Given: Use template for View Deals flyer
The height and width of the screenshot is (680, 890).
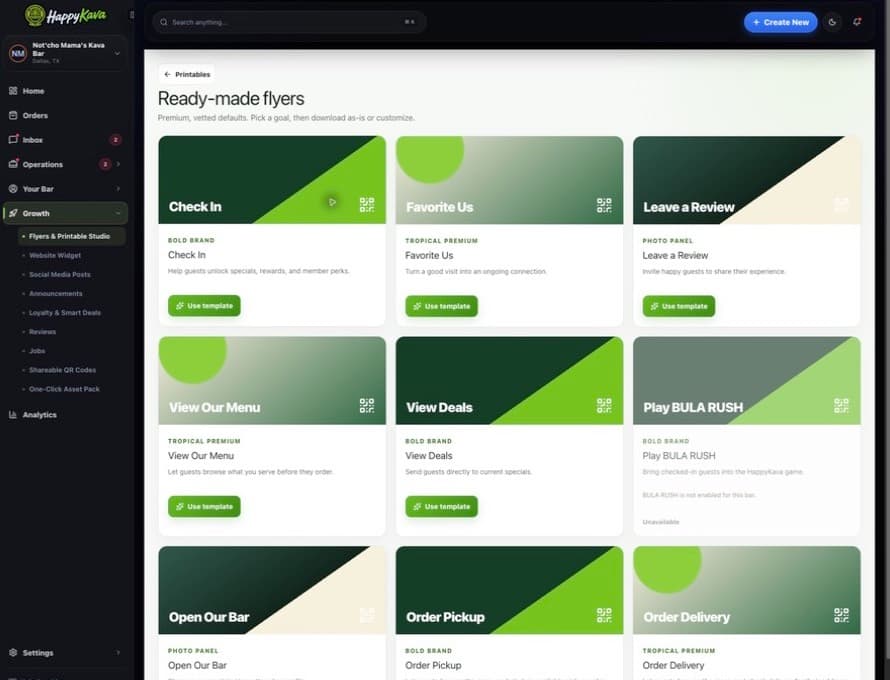Looking at the screenshot, I should click(x=442, y=507).
